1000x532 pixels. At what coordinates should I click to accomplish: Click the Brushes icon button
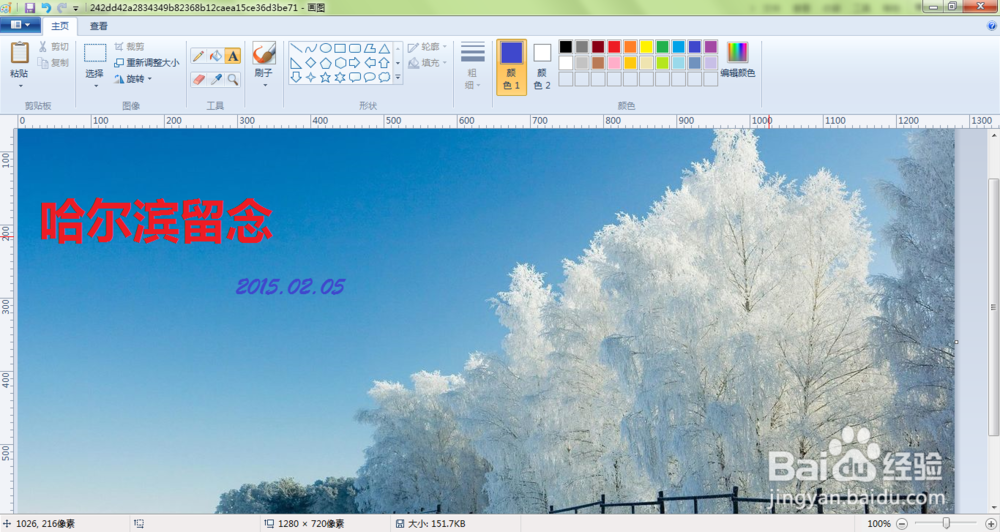point(263,53)
